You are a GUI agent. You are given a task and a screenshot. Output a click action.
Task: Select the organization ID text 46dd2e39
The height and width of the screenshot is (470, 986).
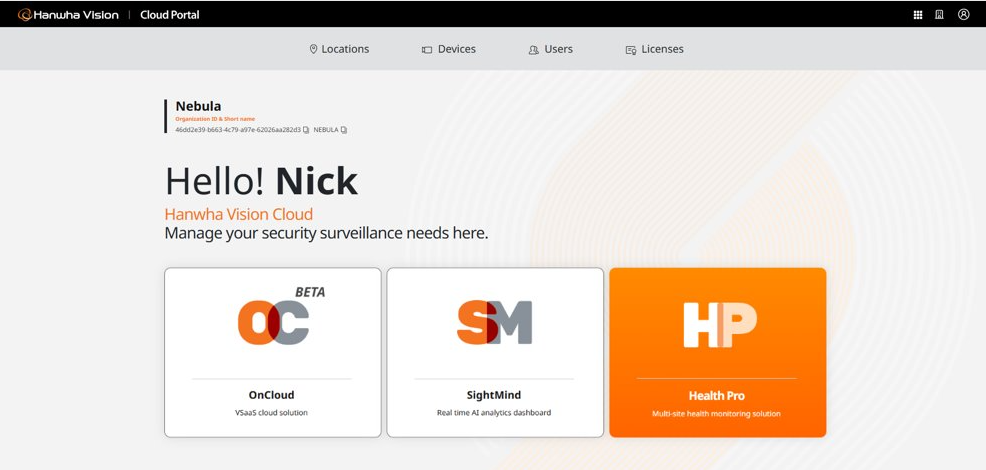pyautogui.click(x=238, y=130)
